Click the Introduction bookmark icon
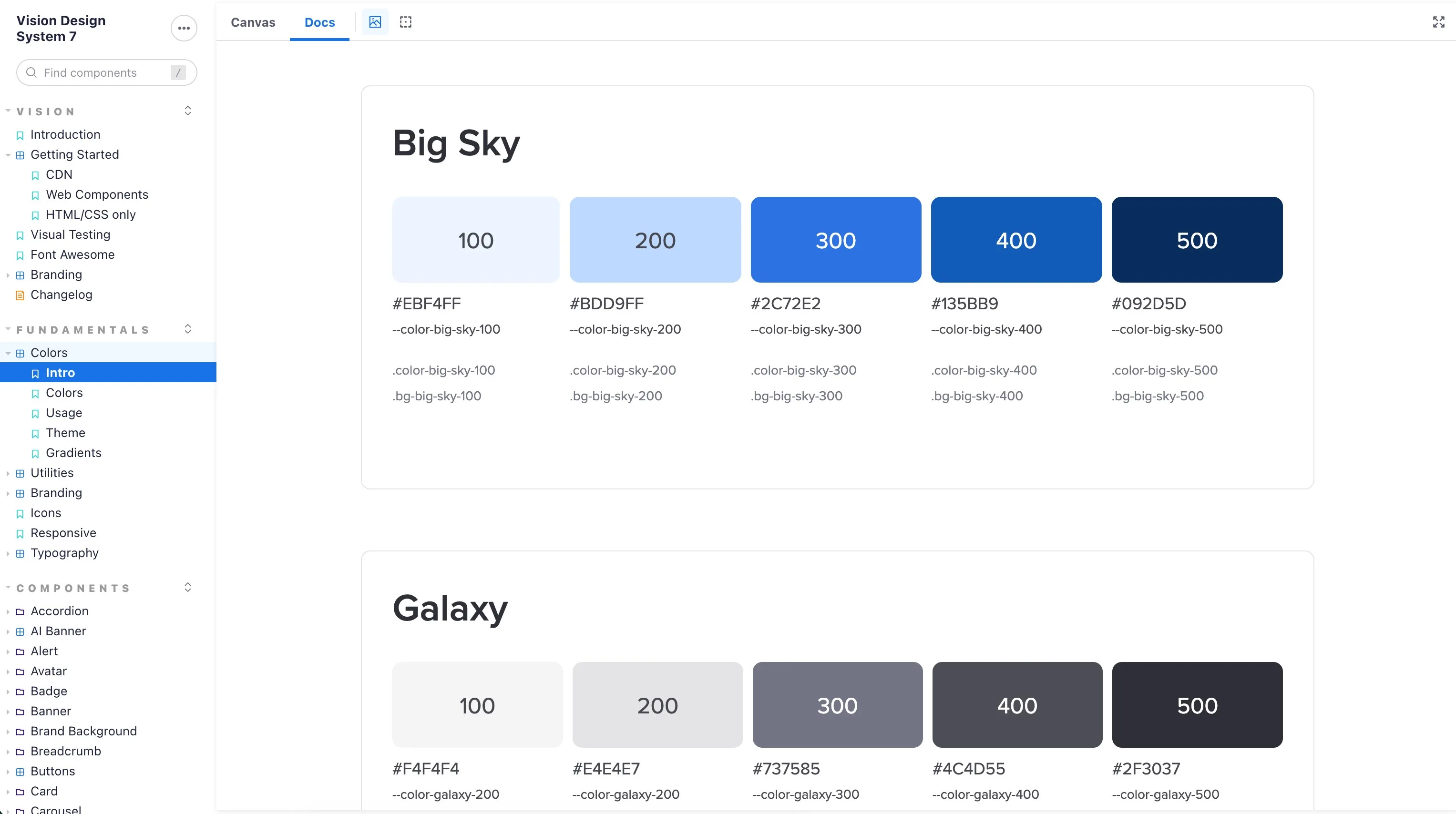The height and width of the screenshot is (814, 1456). coord(20,135)
